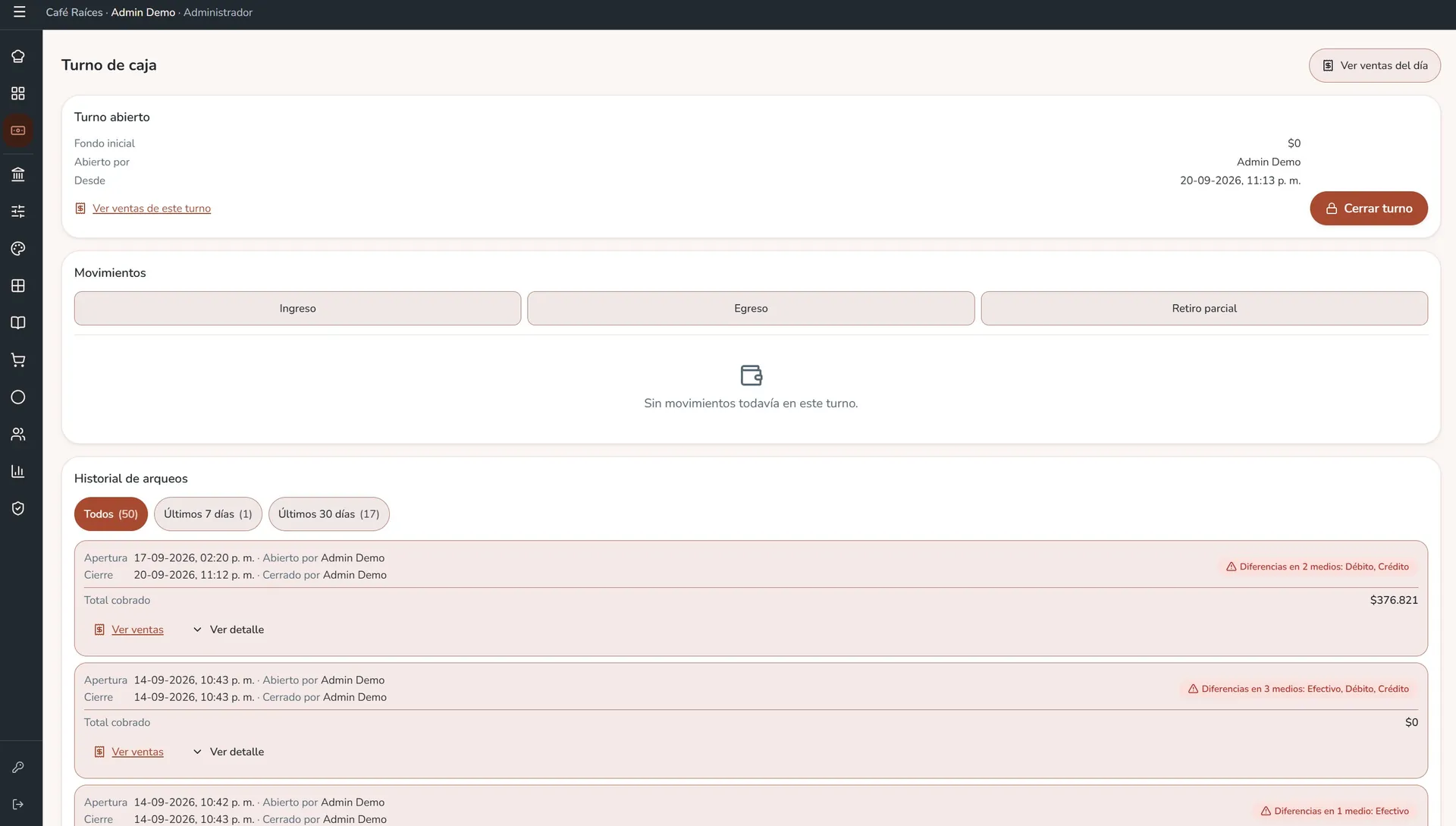
Task: Click the Fondo inicial '$0' value
Action: pyautogui.click(x=1294, y=143)
